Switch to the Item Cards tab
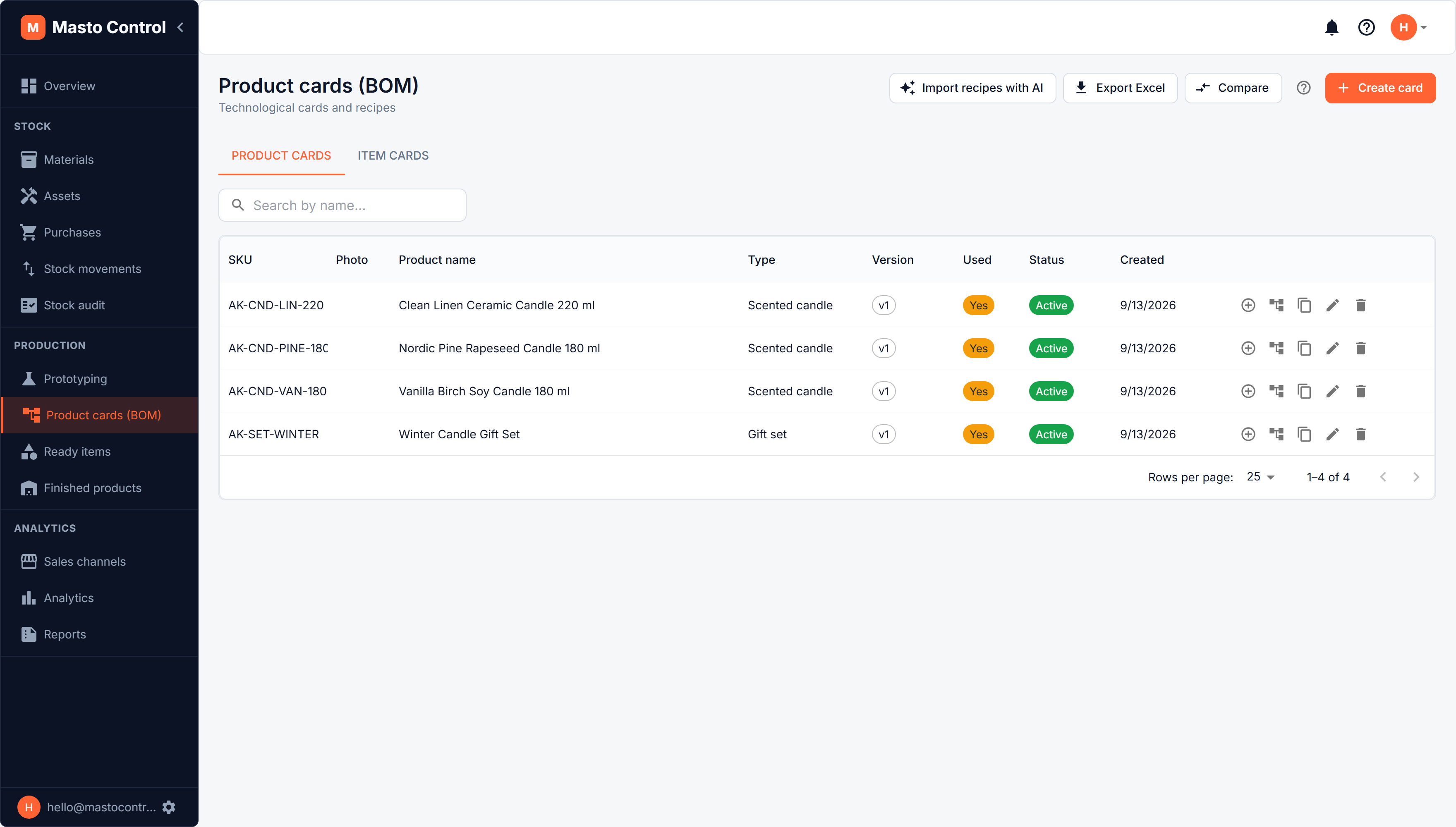Viewport: 1456px width, 827px height. (x=393, y=155)
